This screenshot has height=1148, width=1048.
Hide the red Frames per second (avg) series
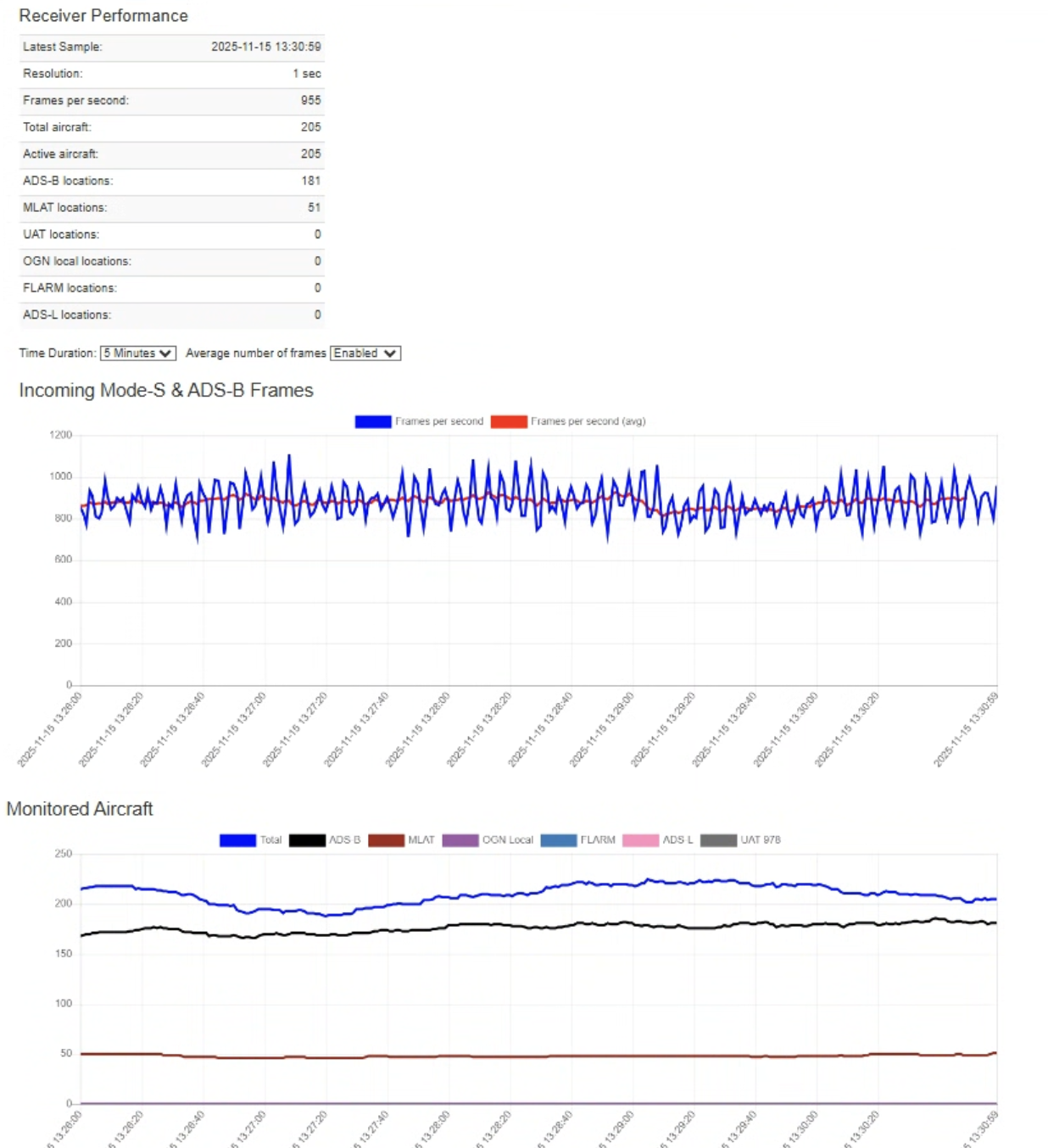(x=509, y=421)
